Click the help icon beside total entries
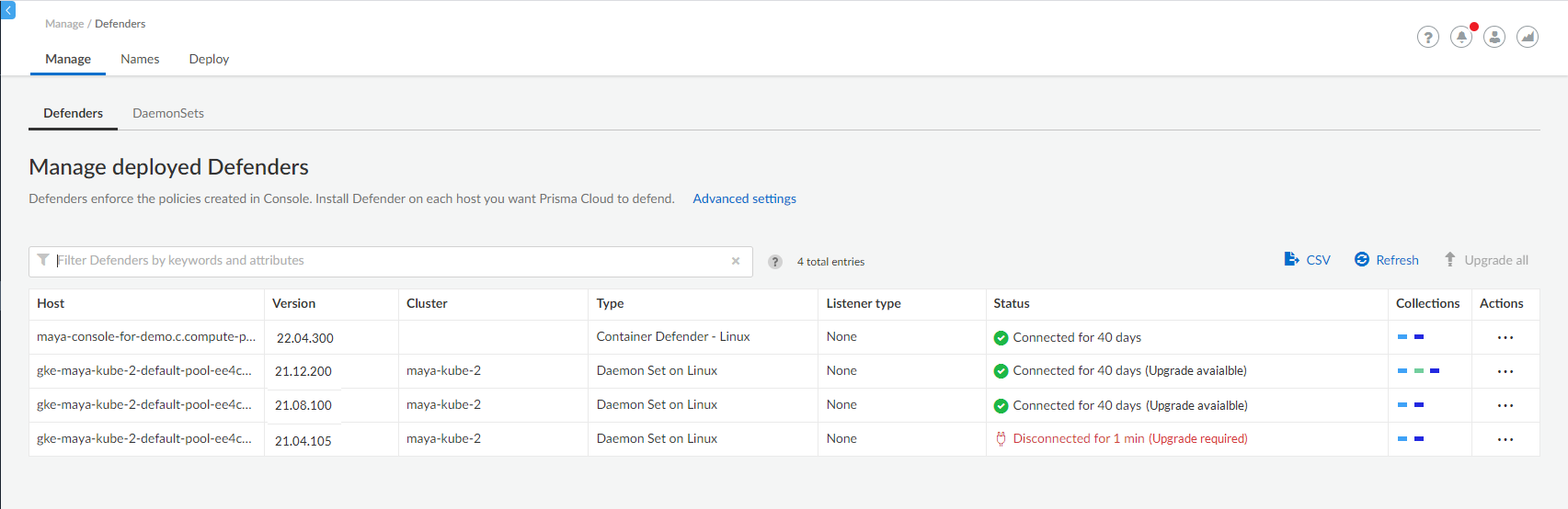The height and width of the screenshot is (509, 1568). pos(775,262)
